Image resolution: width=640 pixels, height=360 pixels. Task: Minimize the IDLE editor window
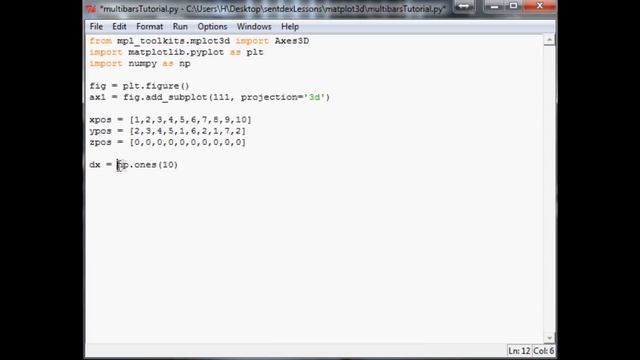494,6
